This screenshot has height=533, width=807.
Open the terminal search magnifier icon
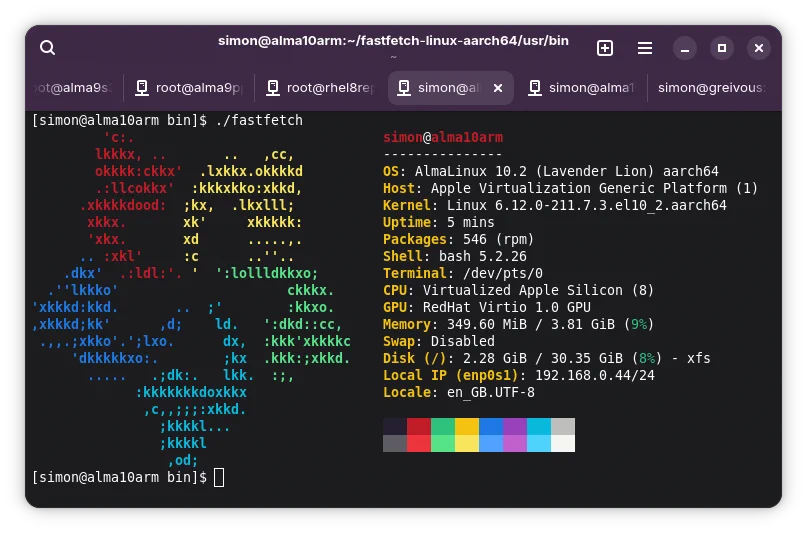coord(47,48)
